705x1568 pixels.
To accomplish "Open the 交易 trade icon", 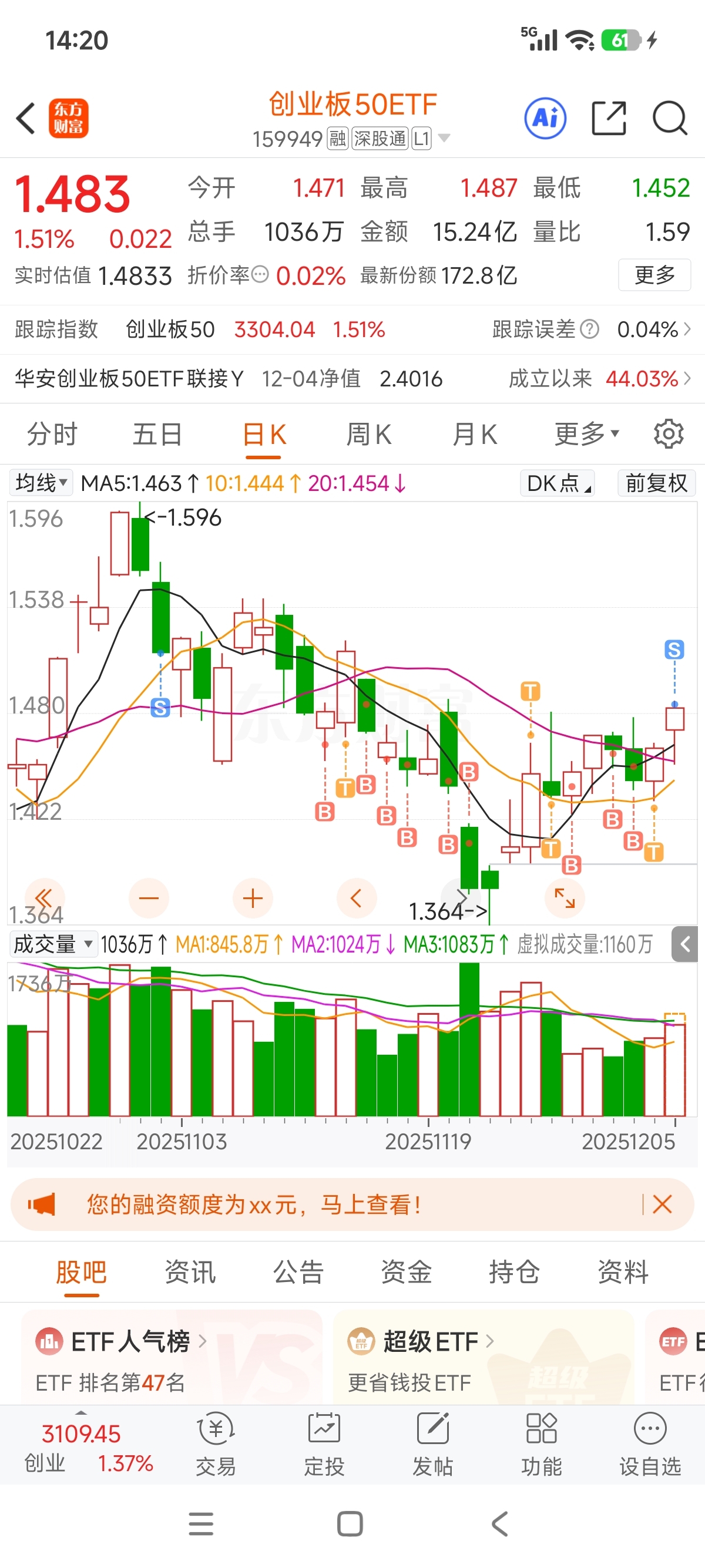I will 216,1445.
